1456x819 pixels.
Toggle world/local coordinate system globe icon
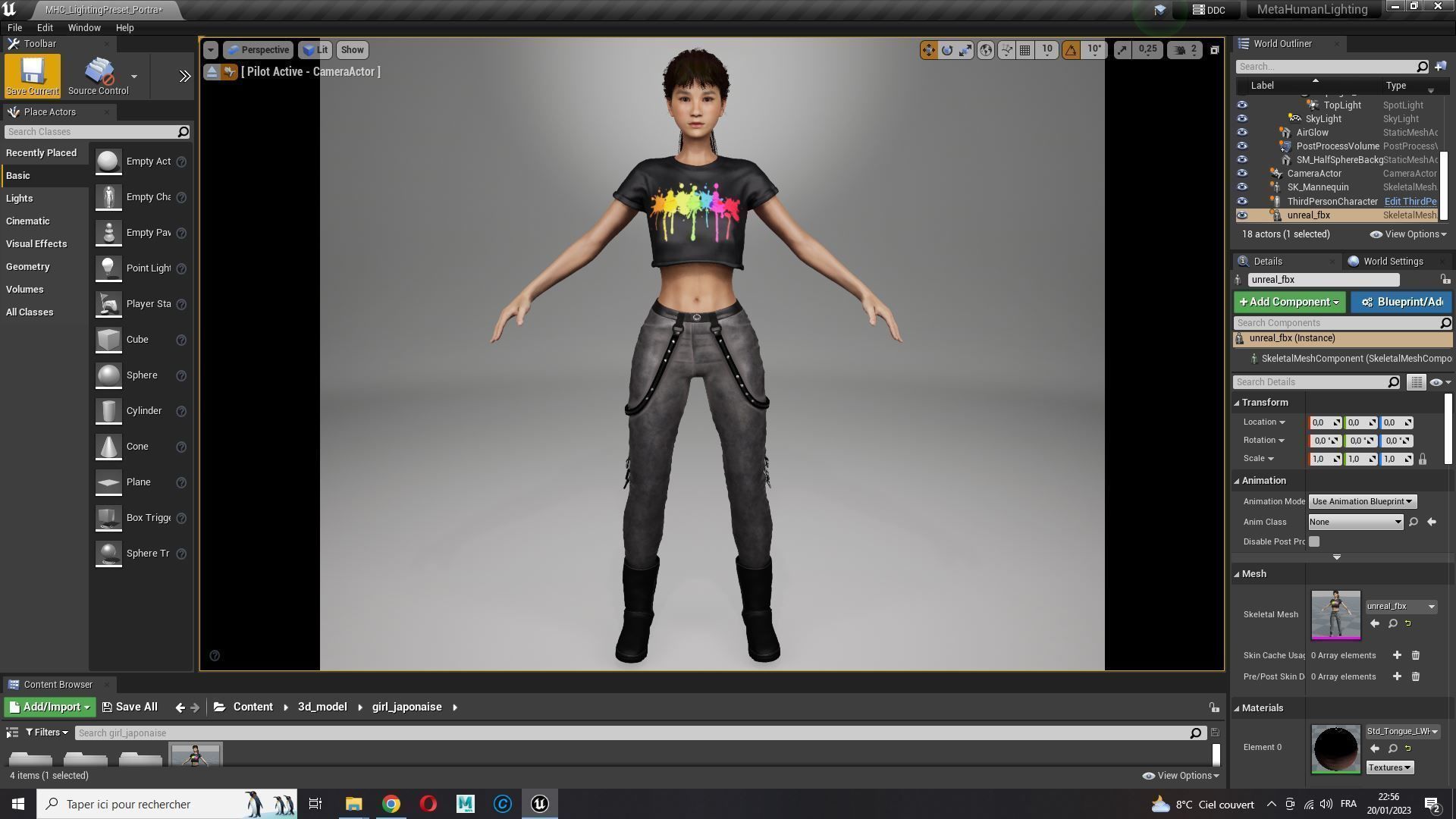click(985, 50)
